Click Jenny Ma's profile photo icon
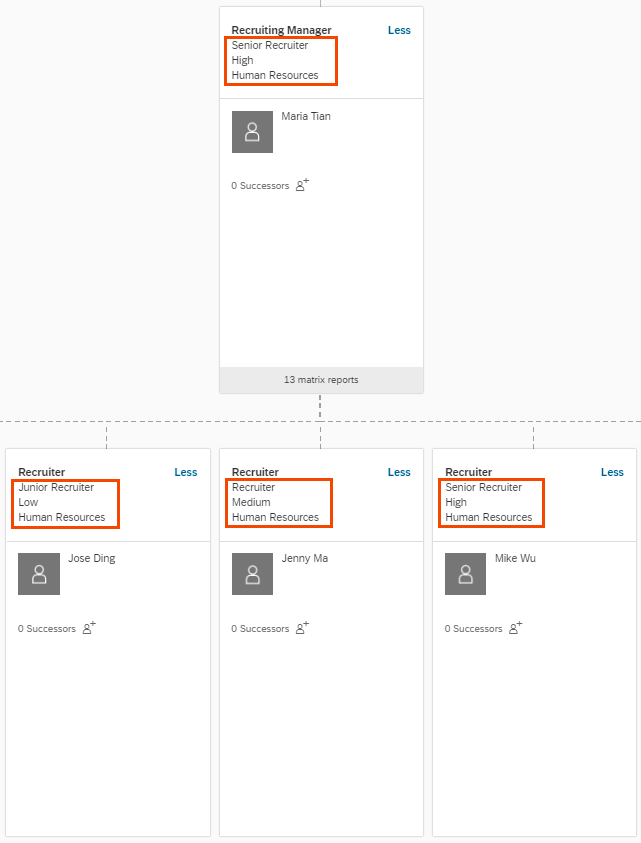This screenshot has height=843, width=641. coord(252,574)
